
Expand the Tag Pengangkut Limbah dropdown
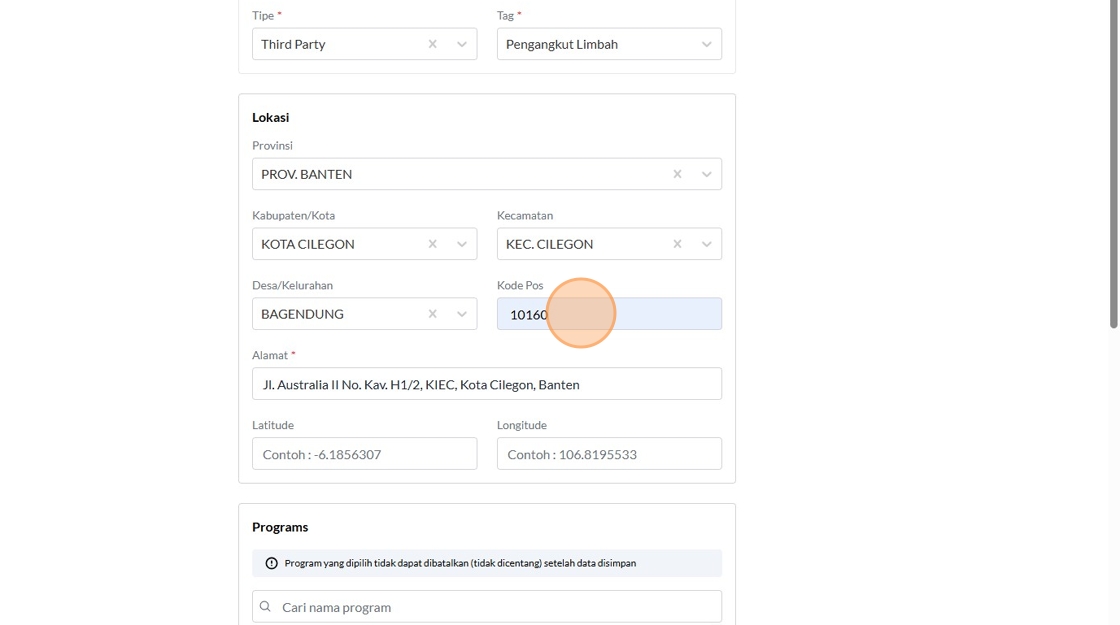[707, 44]
